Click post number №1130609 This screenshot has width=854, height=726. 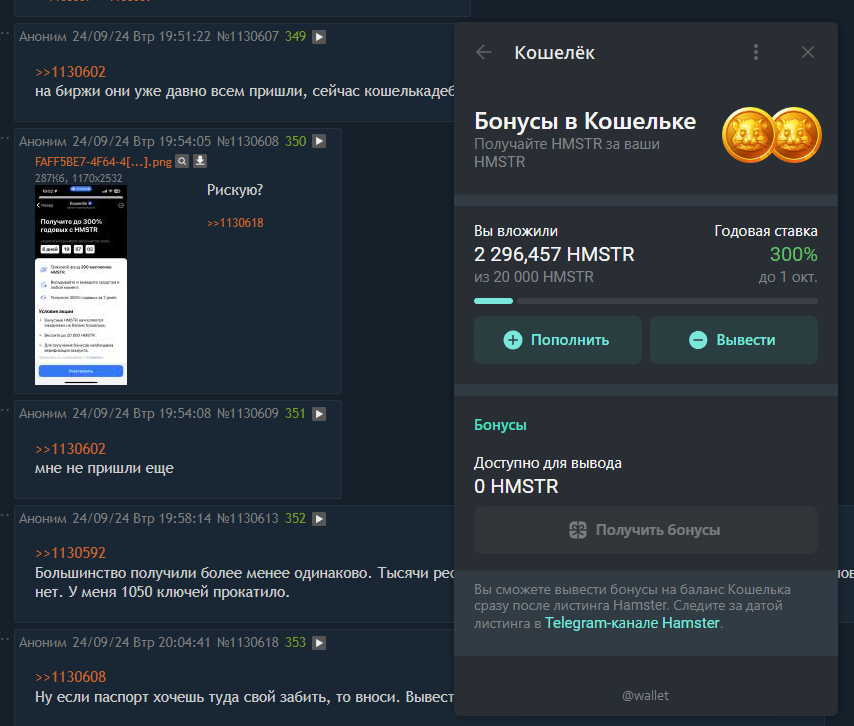point(248,413)
